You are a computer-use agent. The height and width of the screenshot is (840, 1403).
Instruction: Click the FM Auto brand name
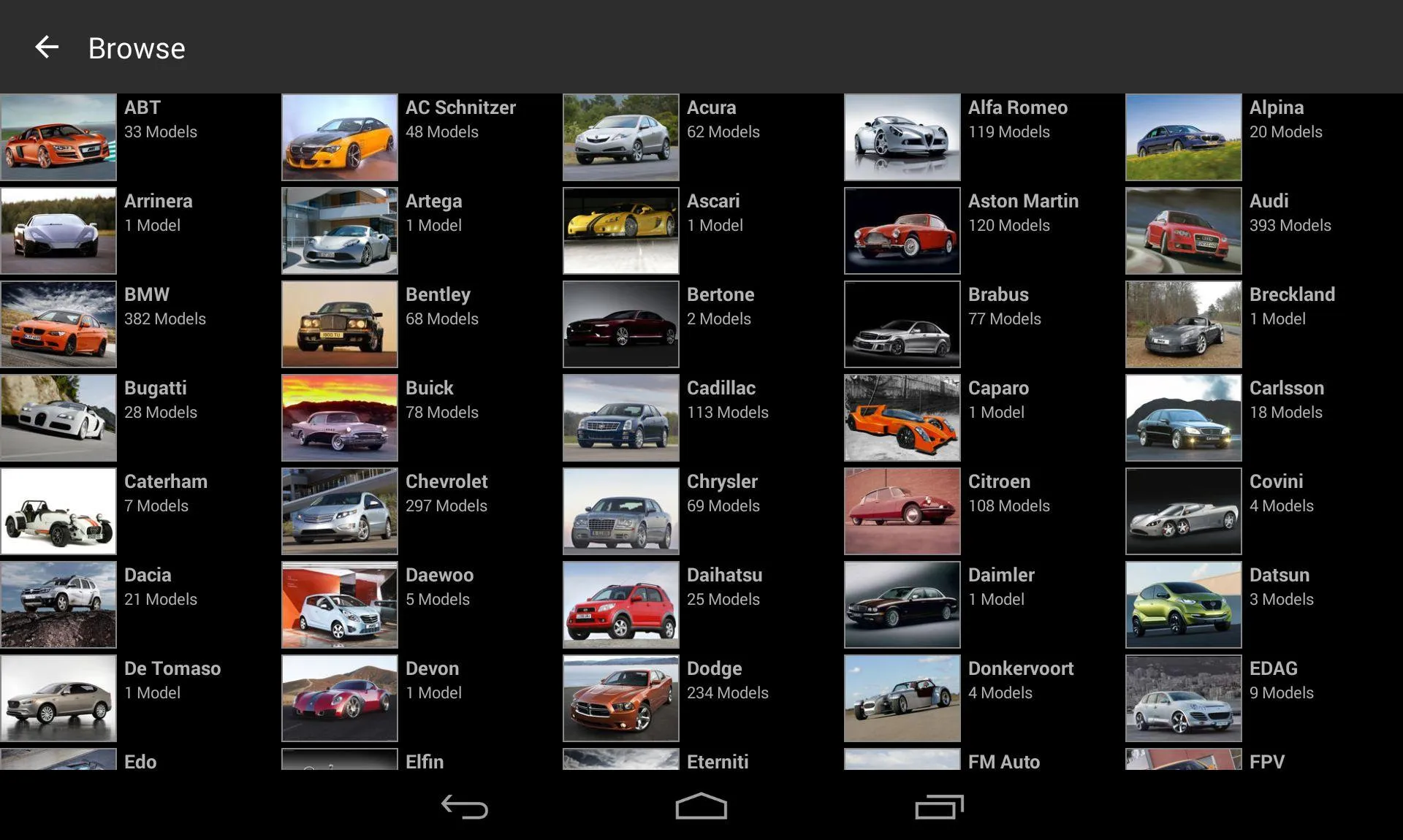pyautogui.click(x=1004, y=761)
